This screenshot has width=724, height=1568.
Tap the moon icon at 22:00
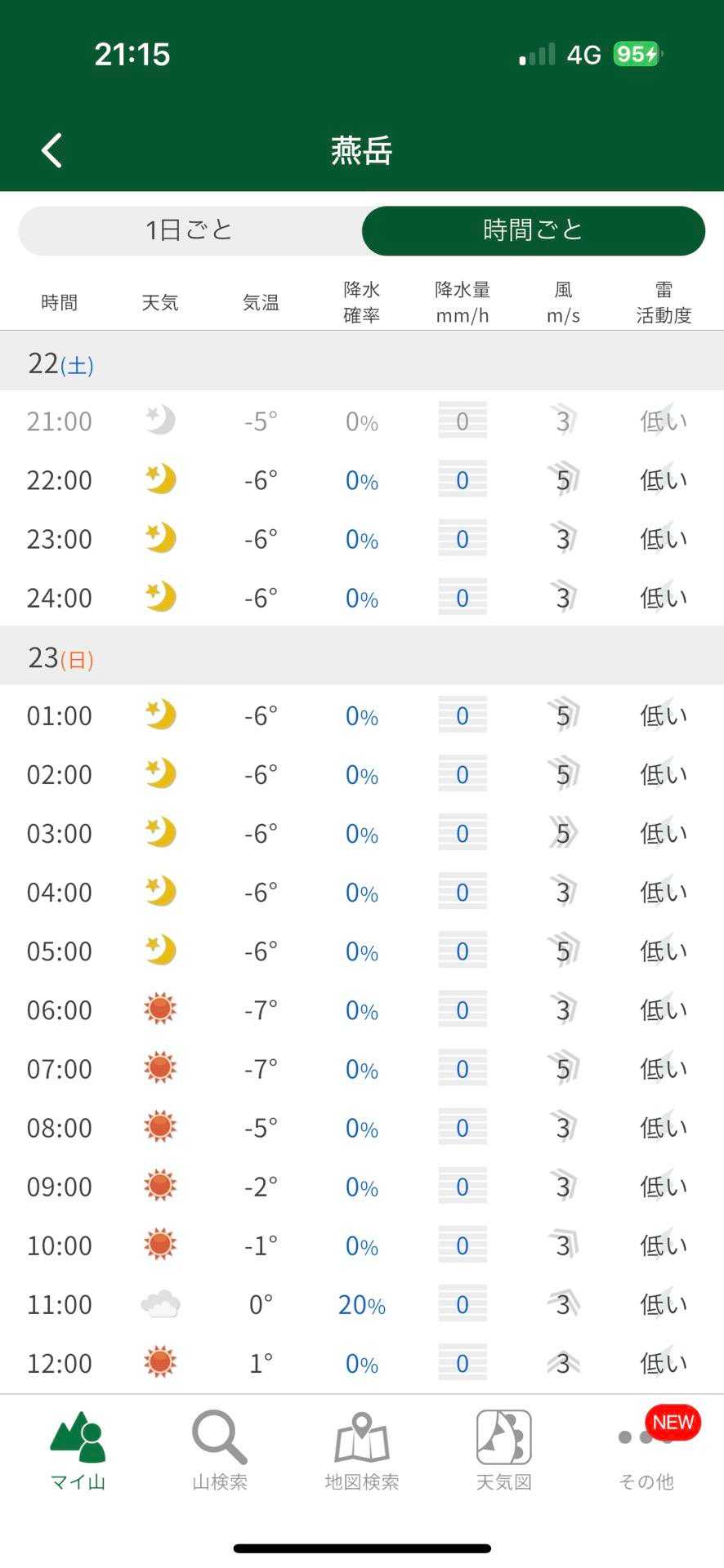(160, 479)
